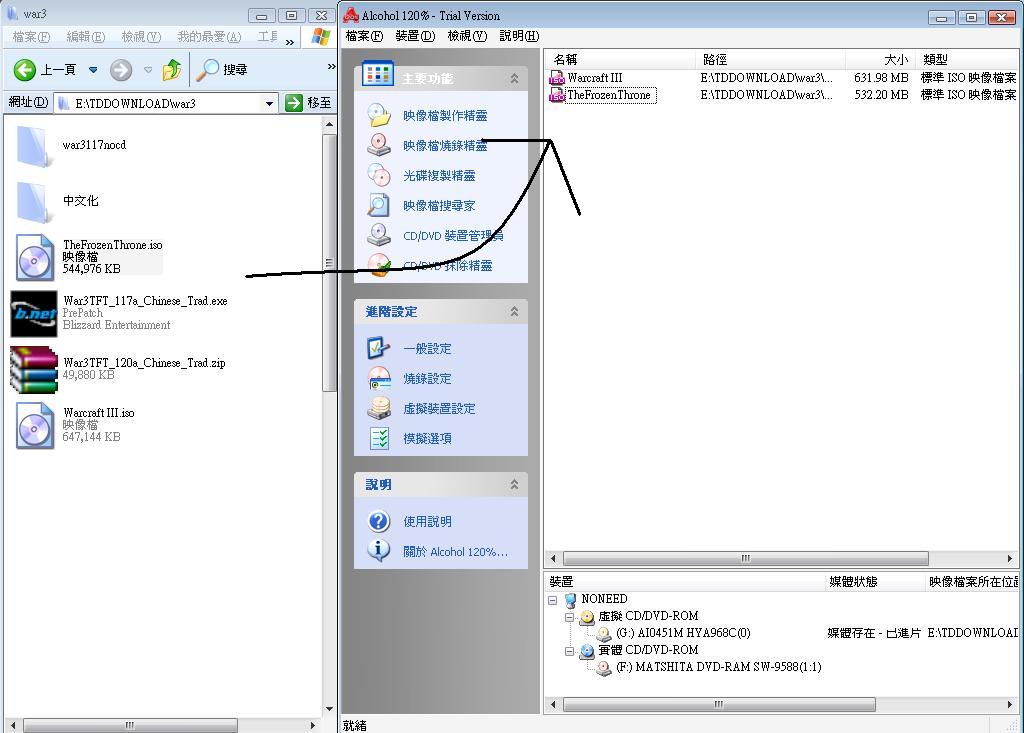The height and width of the screenshot is (733, 1024).
Task: Sort by the 路徑 column header
Action: click(x=770, y=59)
